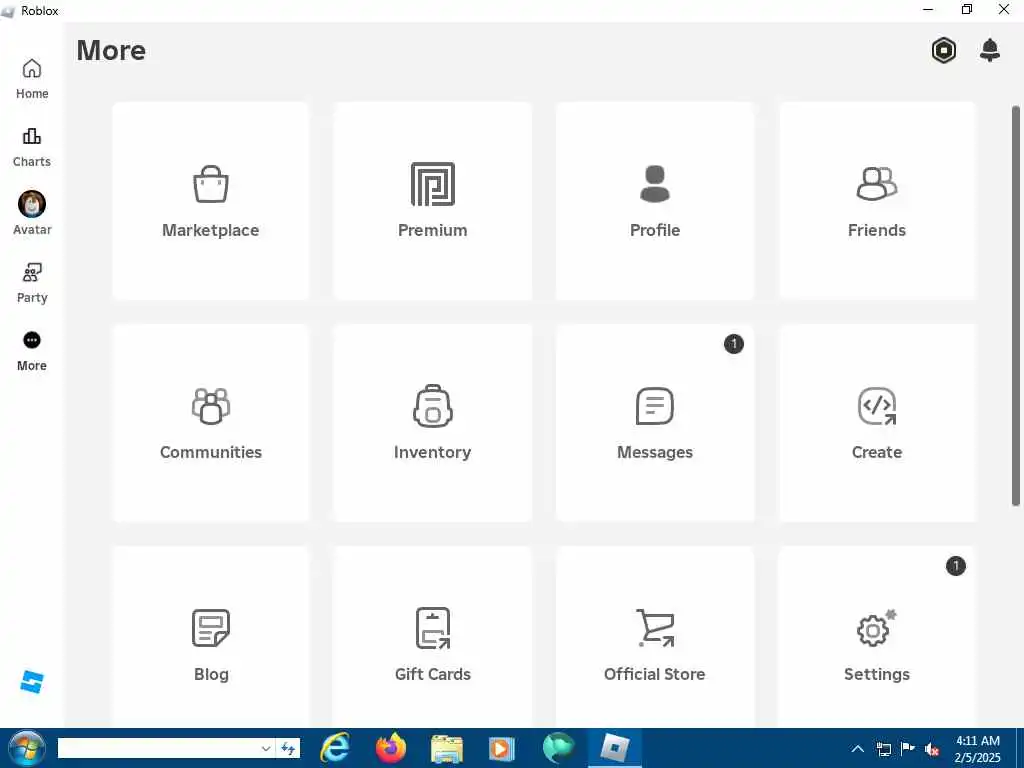Open the Messages tile

tap(654, 423)
